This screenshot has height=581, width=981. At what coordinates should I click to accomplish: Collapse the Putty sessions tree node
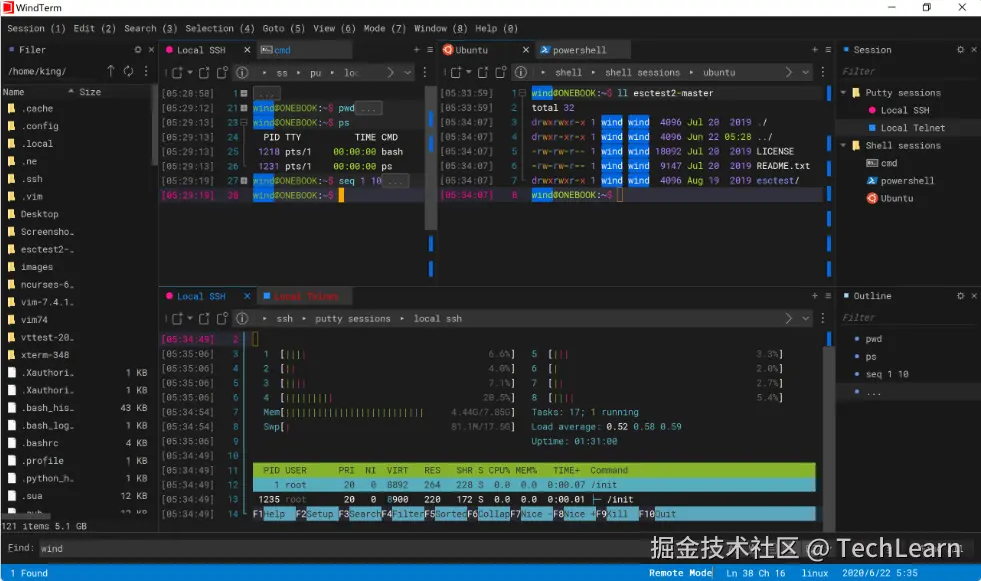click(x=843, y=93)
